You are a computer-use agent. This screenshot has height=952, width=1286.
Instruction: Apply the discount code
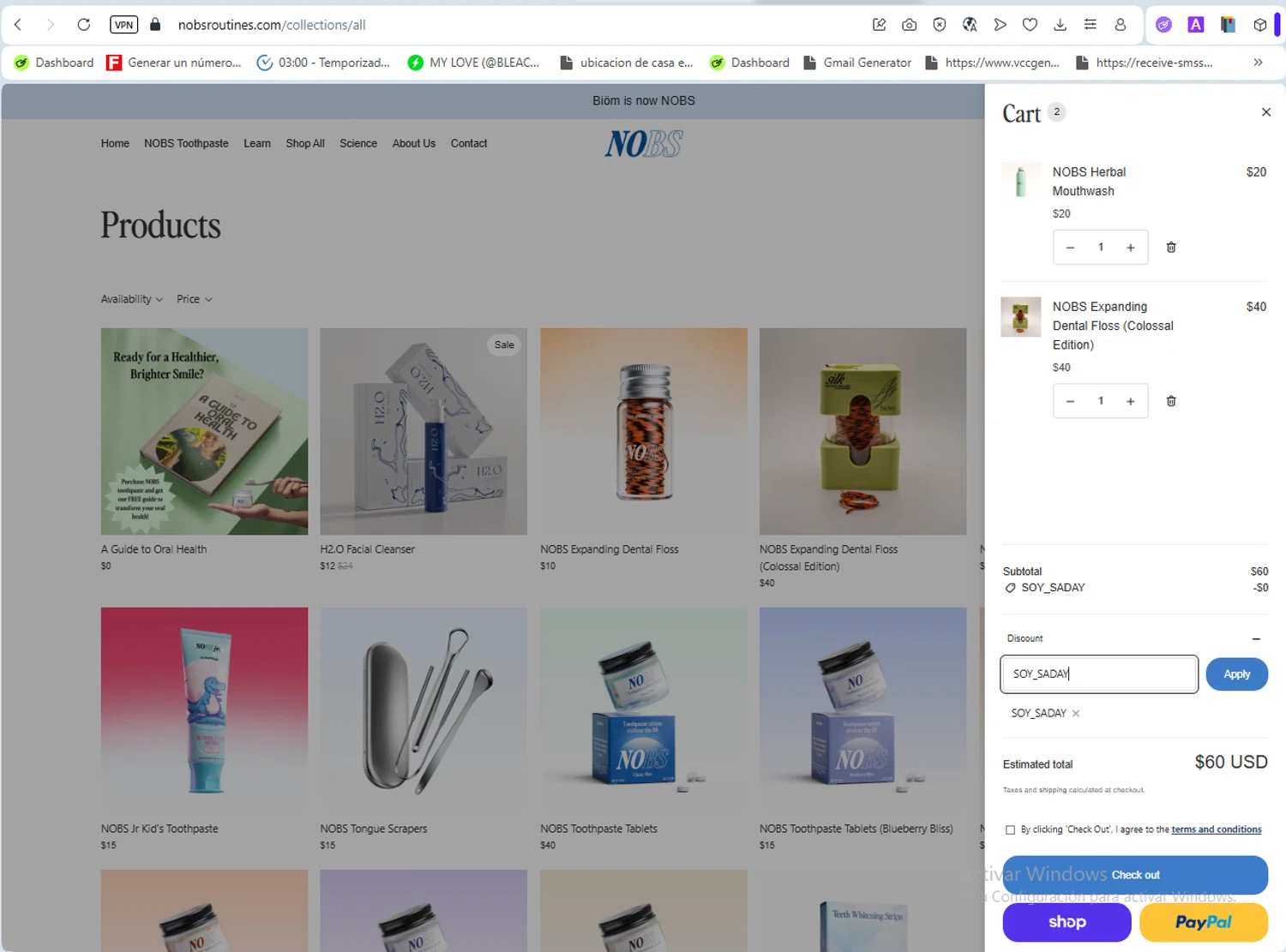1236,674
